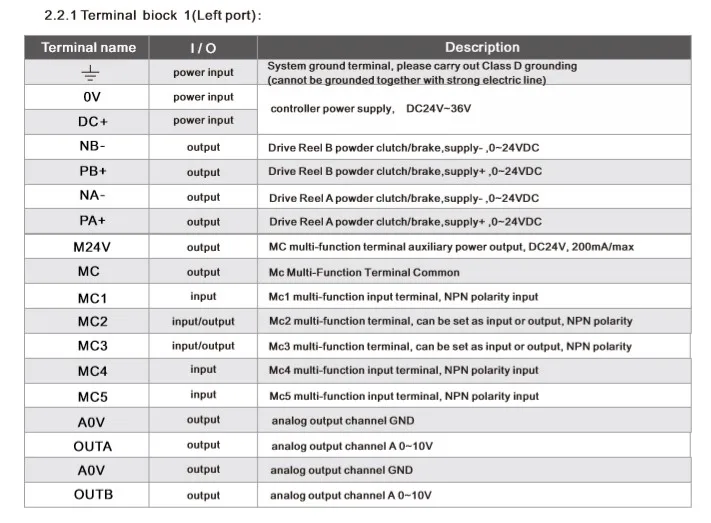Select the OUTA terminal name cell

point(88,446)
